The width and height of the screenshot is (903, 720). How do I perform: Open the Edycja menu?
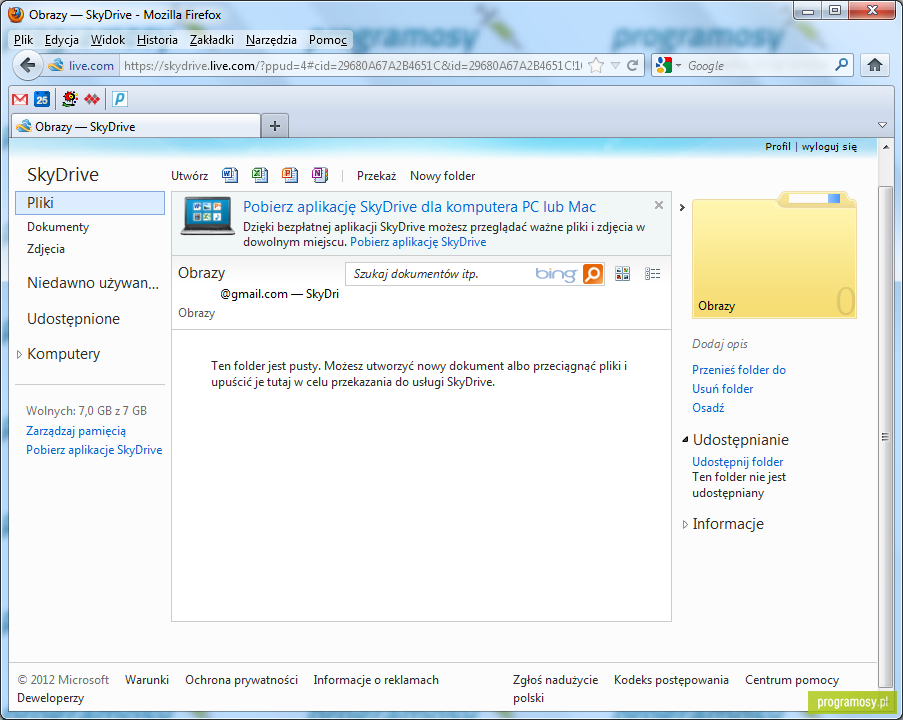tap(62, 40)
